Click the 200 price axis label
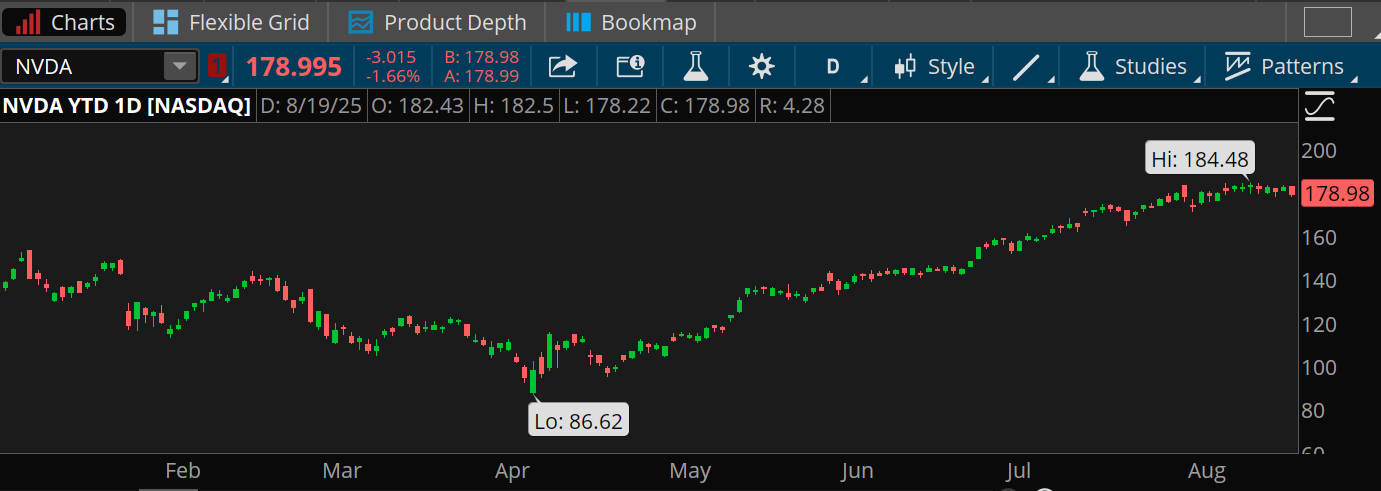Image resolution: width=1381 pixels, height=491 pixels. click(x=1320, y=151)
